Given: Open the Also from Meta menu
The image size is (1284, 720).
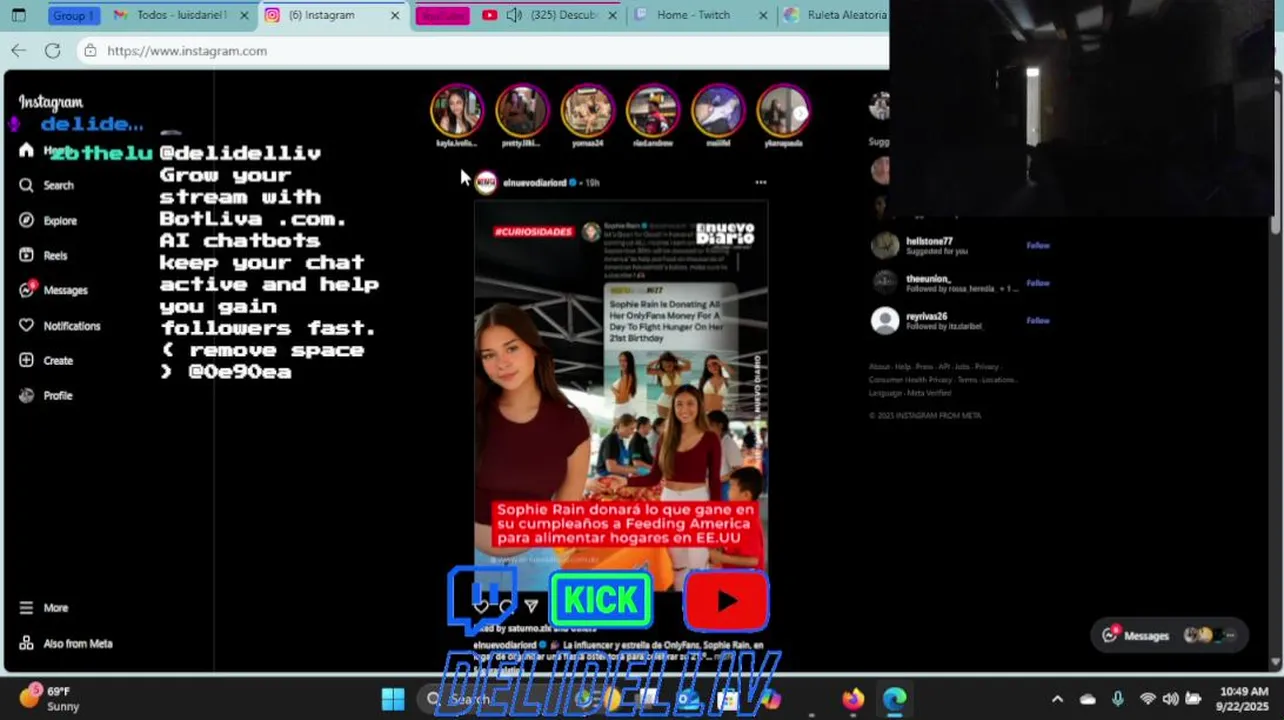Looking at the screenshot, I should click(66, 644).
